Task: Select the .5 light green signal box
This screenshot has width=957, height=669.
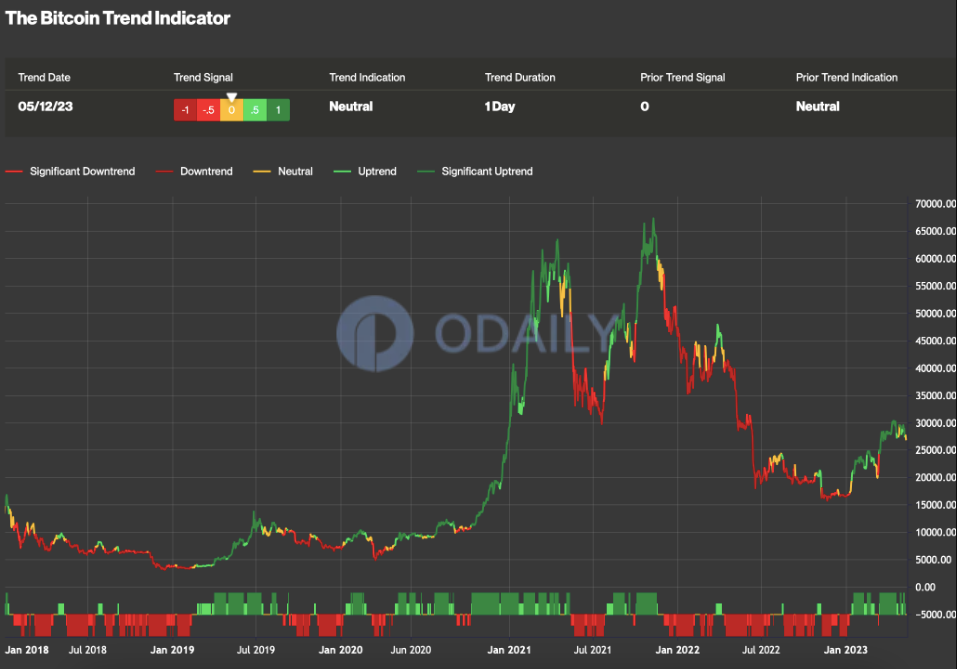Action: (254, 110)
